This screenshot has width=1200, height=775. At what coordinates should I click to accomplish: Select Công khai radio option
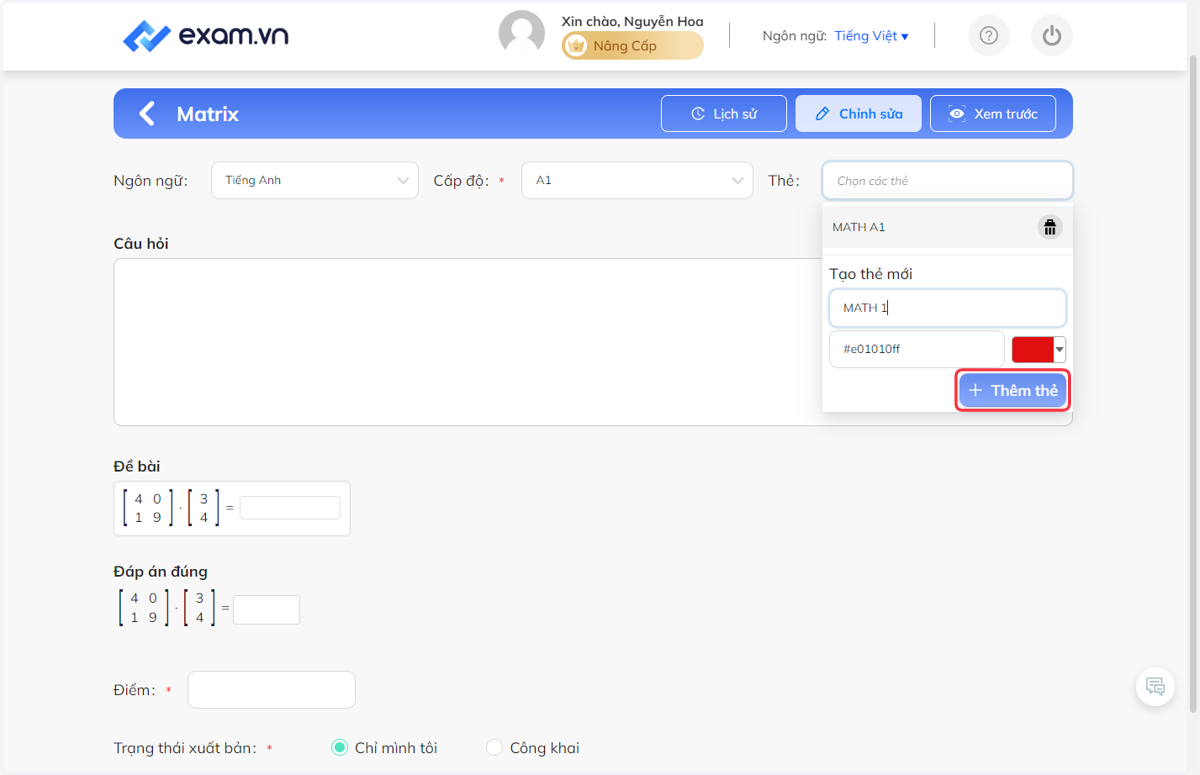[494, 748]
